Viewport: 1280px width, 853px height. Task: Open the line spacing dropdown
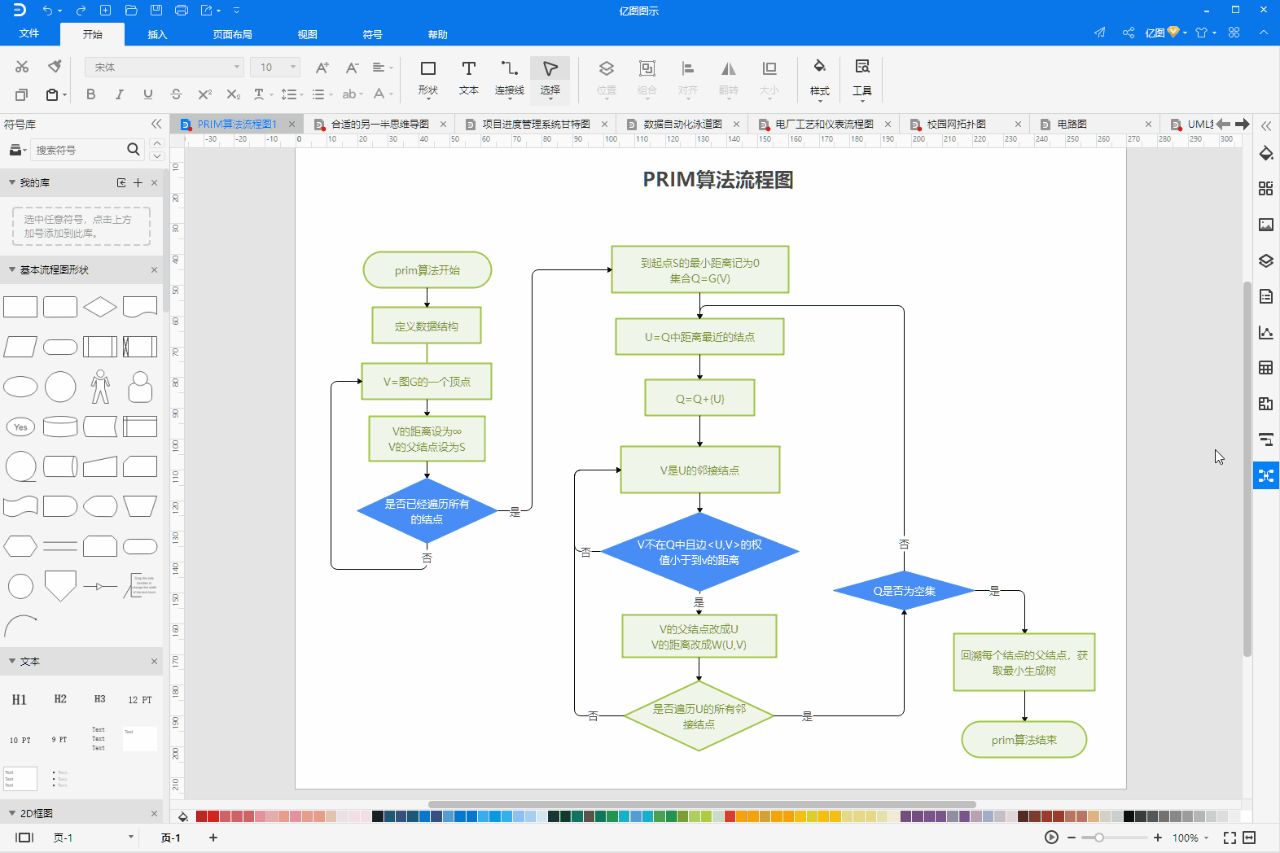coord(292,95)
